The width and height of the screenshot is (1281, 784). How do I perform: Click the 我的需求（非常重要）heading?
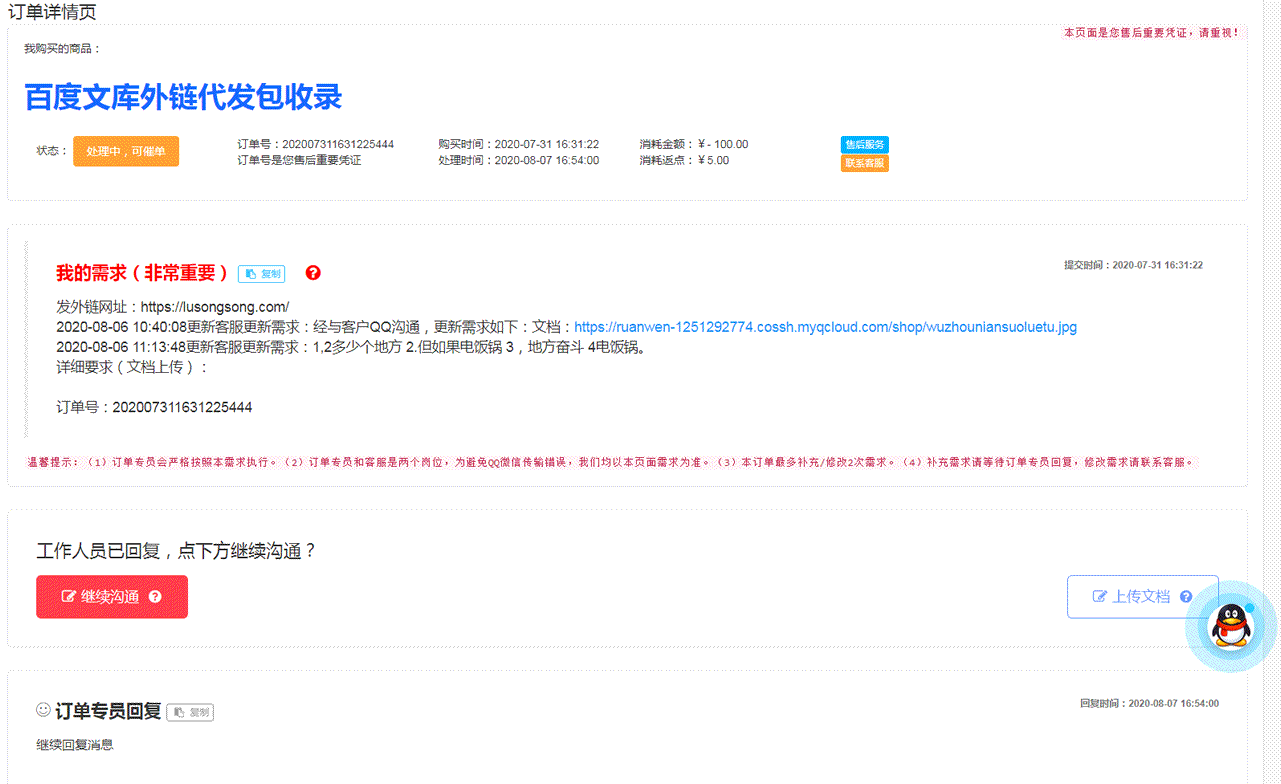point(142,273)
